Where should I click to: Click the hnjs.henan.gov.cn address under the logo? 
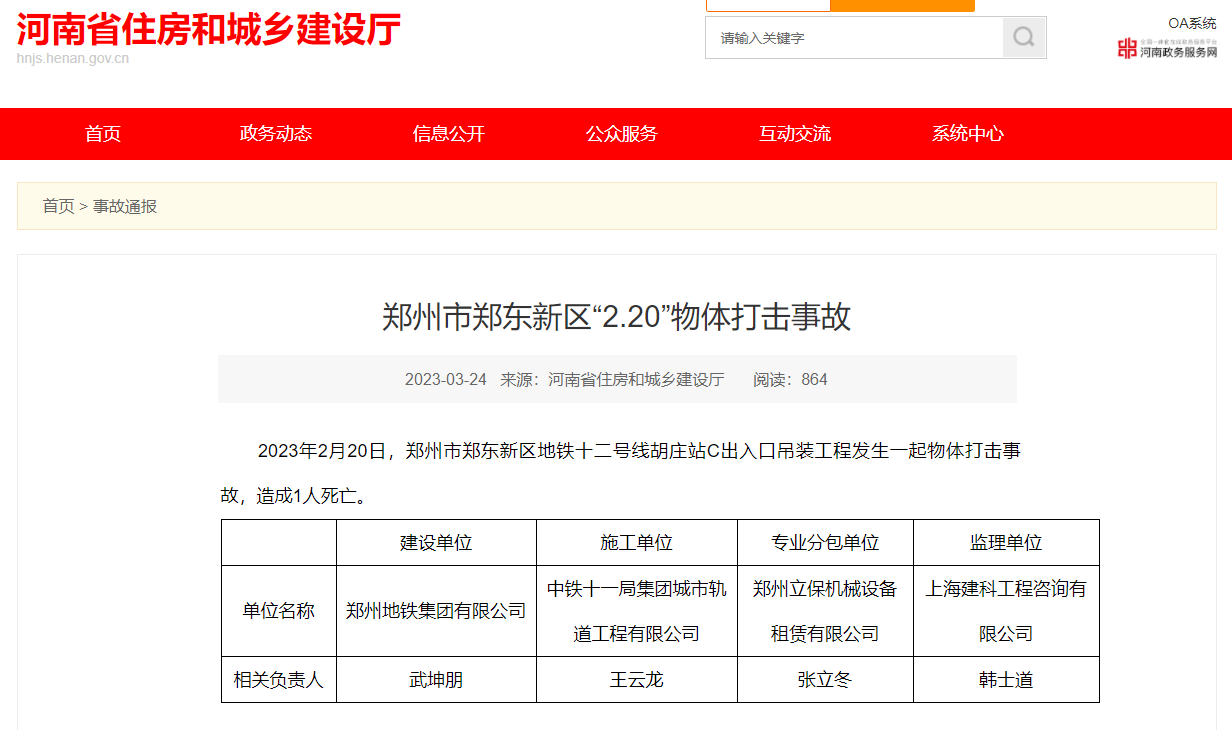click(73, 58)
